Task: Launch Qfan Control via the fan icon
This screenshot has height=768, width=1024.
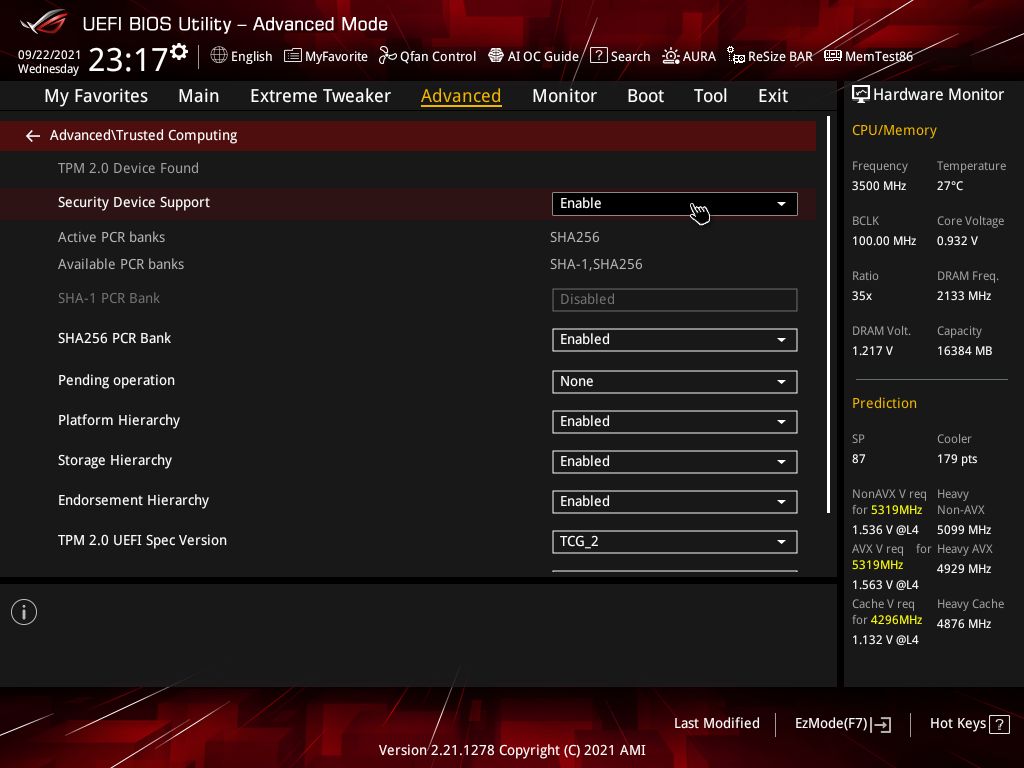Action: pyautogui.click(x=387, y=56)
